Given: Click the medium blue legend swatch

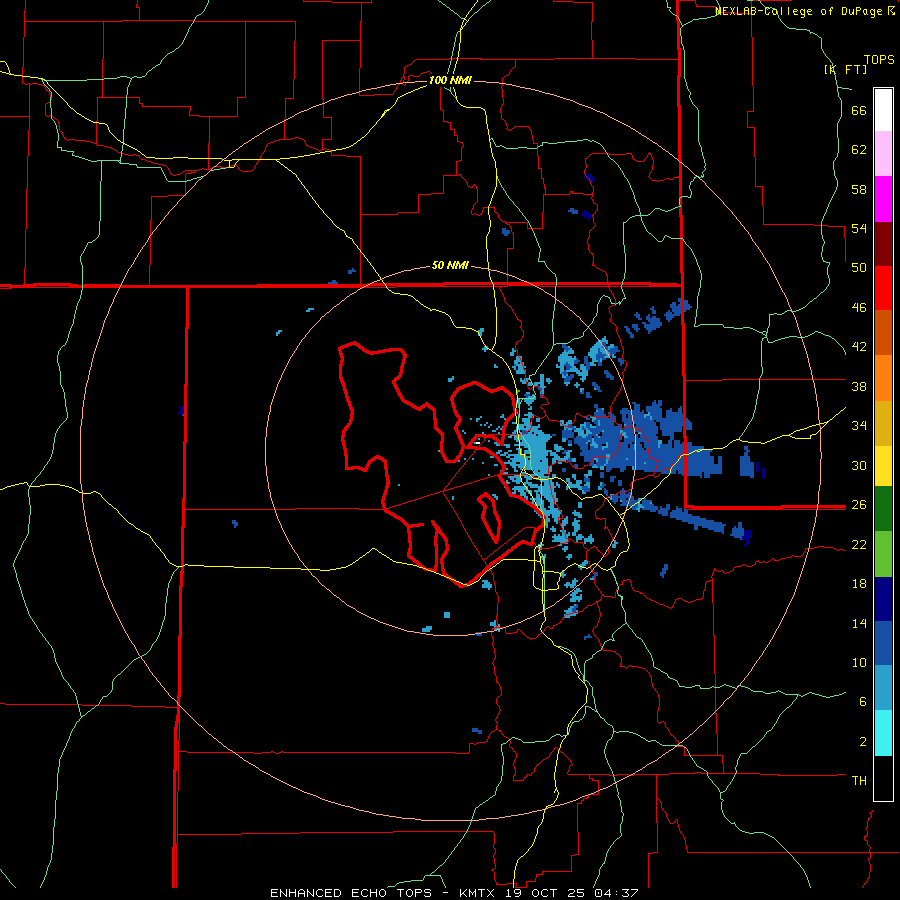Looking at the screenshot, I should 883,643.
